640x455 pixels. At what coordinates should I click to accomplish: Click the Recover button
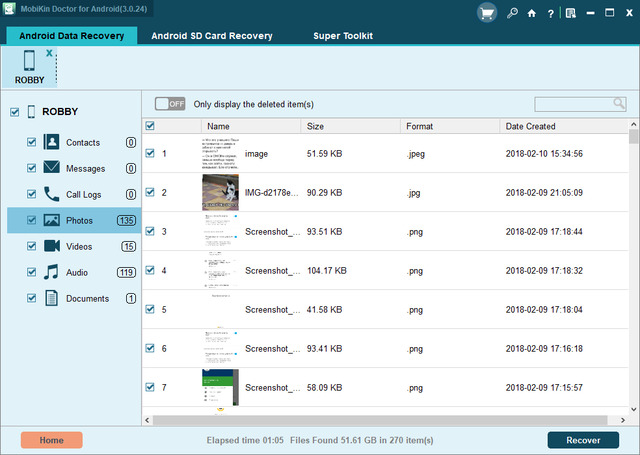[582, 440]
